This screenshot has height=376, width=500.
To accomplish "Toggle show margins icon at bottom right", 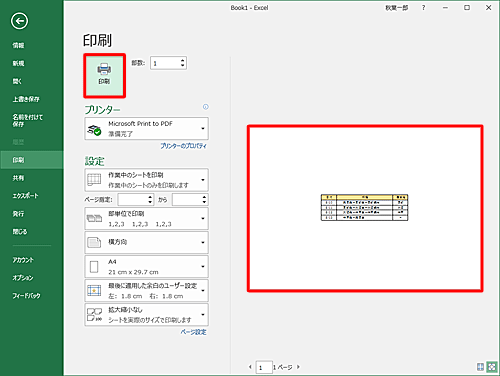I will (480, 367).
